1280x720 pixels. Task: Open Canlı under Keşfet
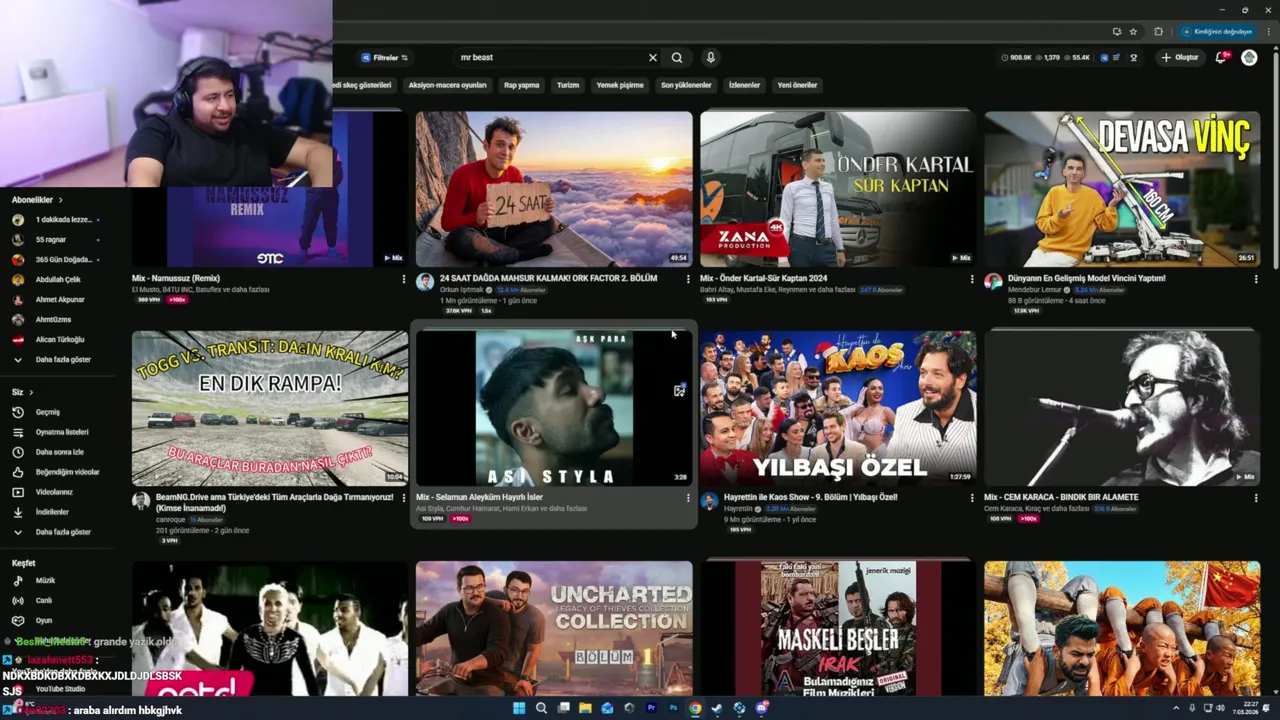click(44, 600)
